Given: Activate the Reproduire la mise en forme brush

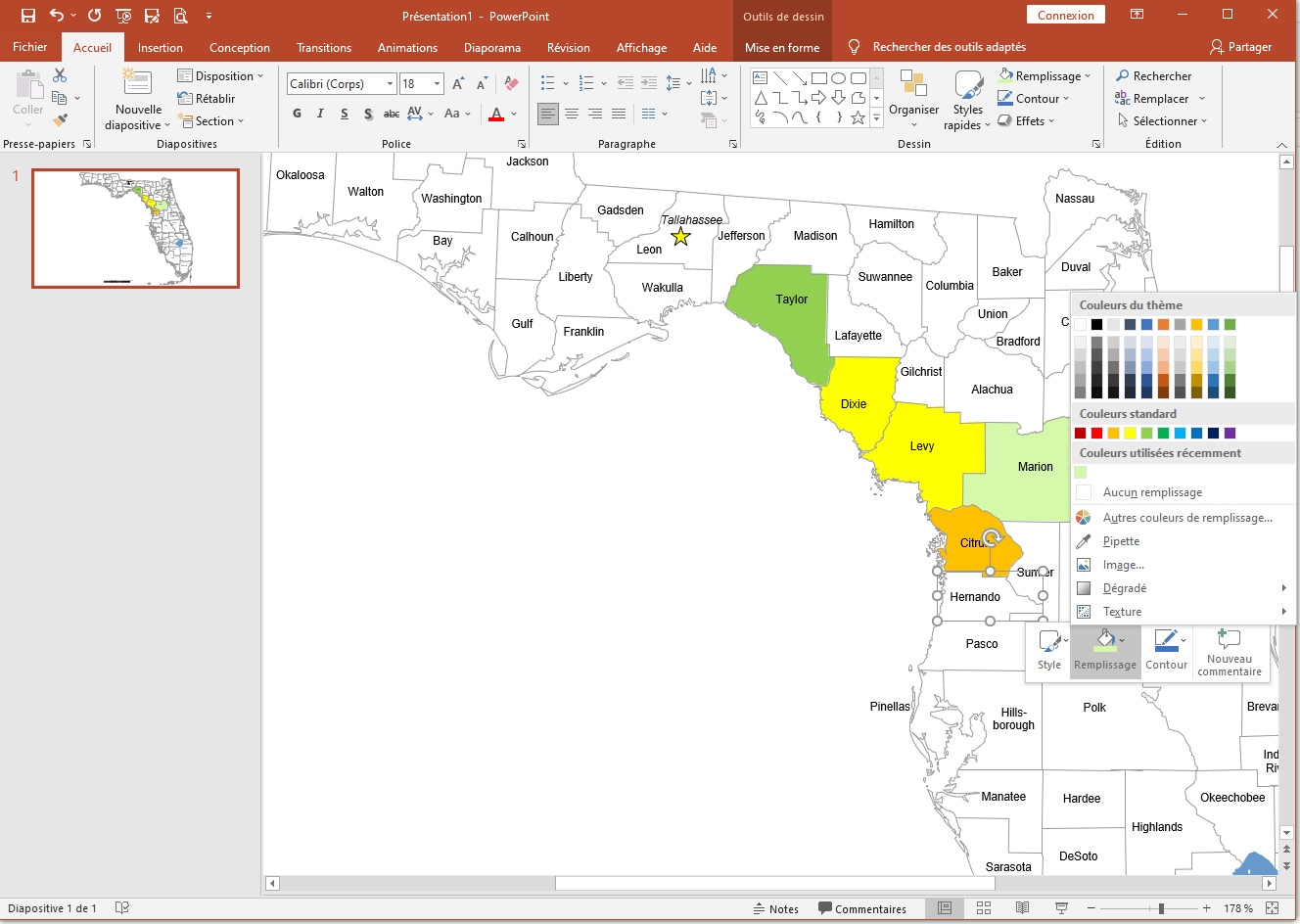Looking at the screenshot, I should (x=57, y=119).
